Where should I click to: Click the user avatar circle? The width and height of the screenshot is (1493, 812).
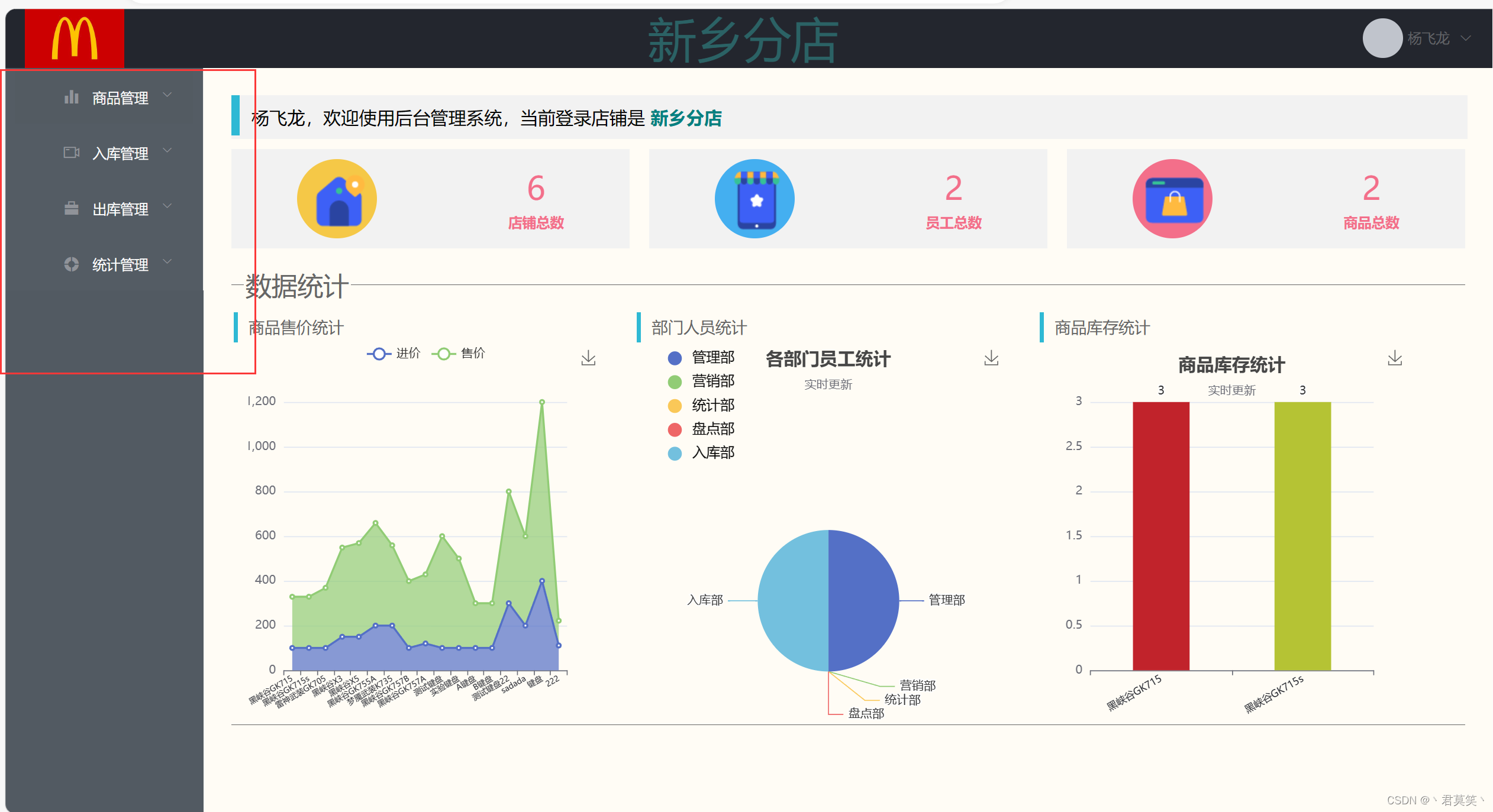click(x=1382, y=38)
